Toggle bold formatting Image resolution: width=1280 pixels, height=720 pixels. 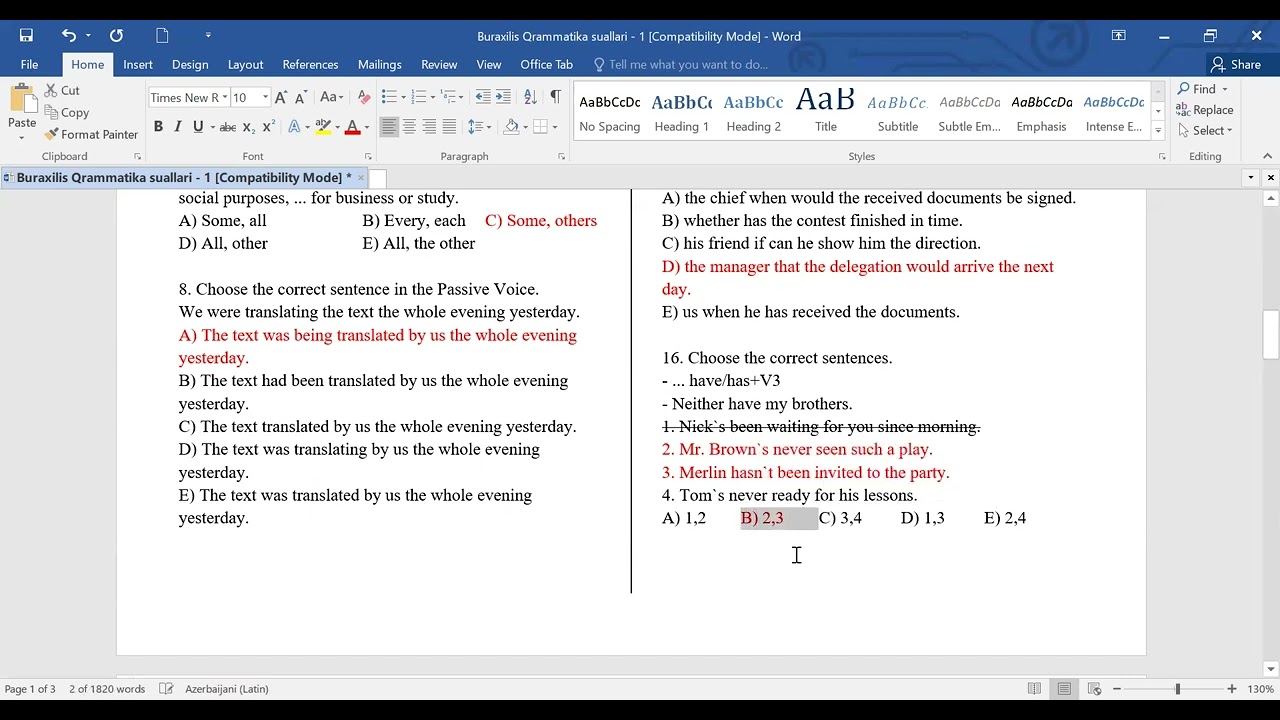click(158, 127)
